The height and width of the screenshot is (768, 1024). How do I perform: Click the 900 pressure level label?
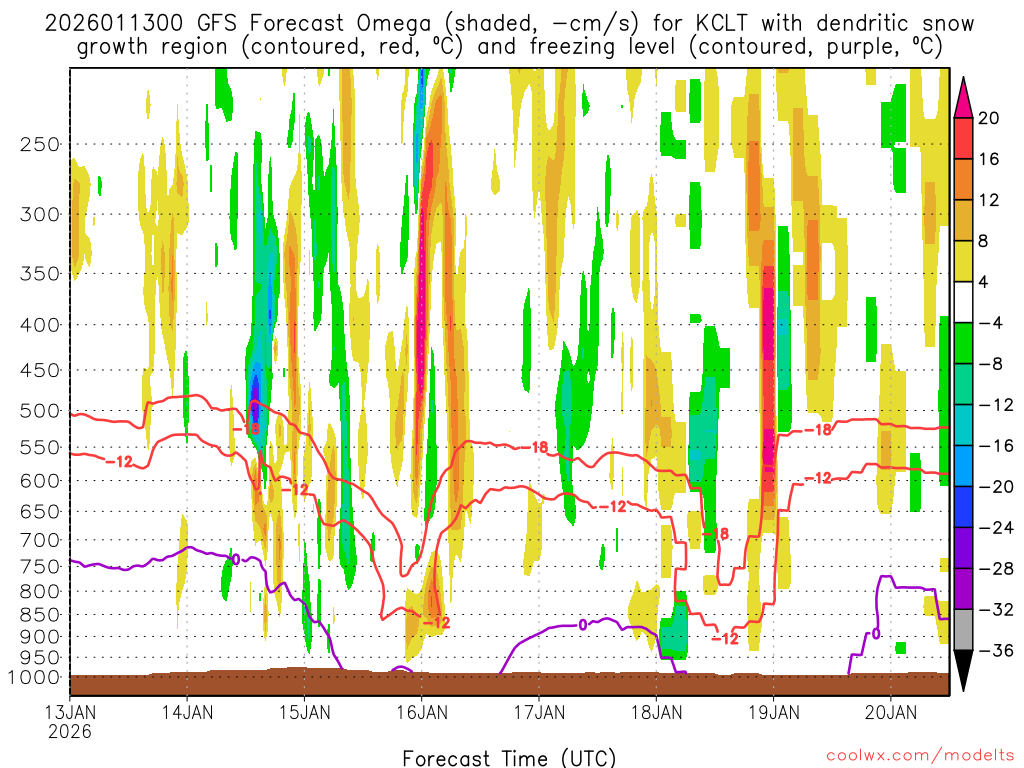40,637
